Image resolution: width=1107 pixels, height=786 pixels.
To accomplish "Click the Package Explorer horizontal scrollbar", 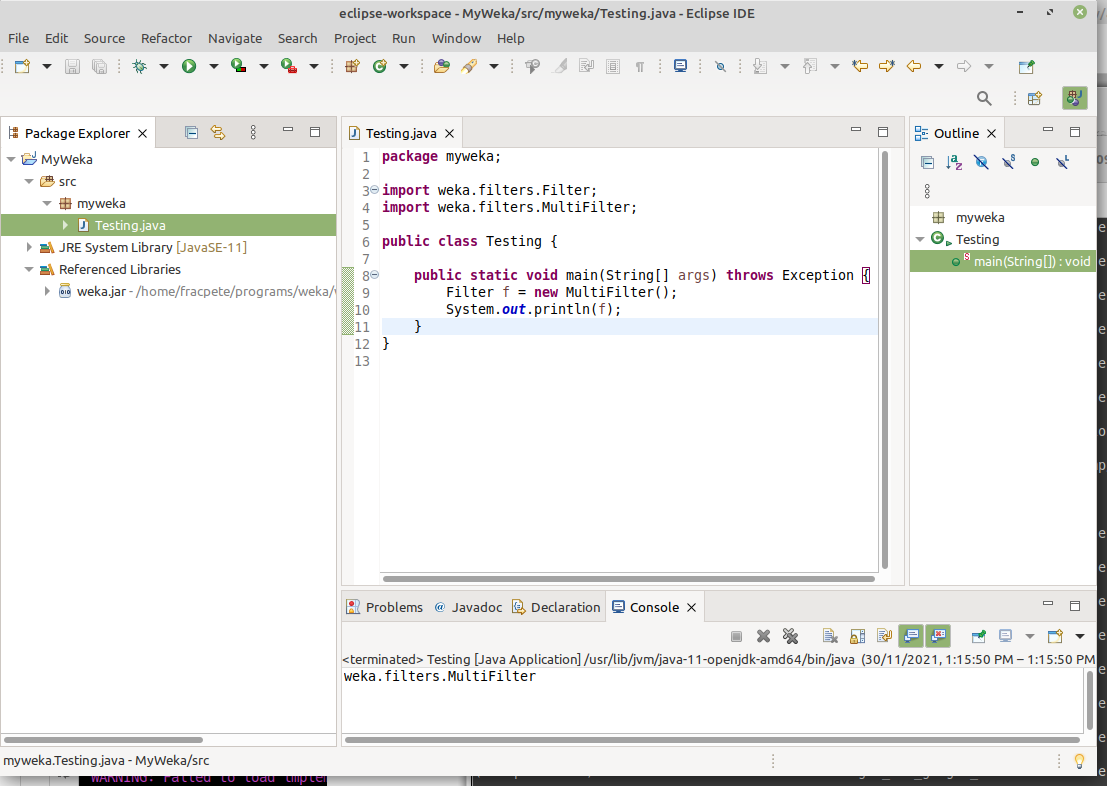I will click(x=104, y=740).
